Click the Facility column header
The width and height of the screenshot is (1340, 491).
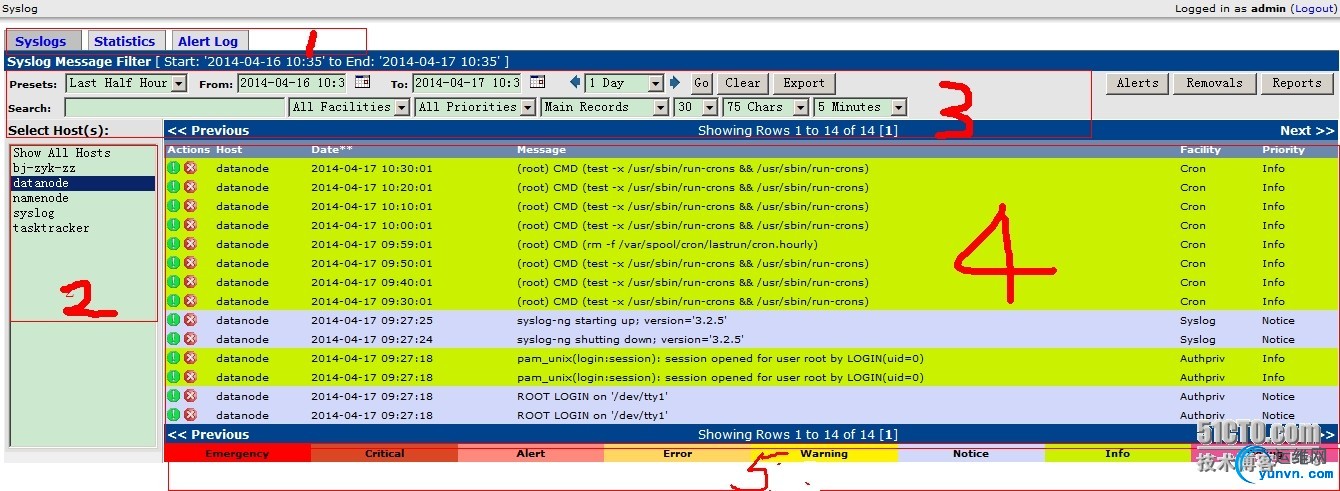tap(1200, 150)
